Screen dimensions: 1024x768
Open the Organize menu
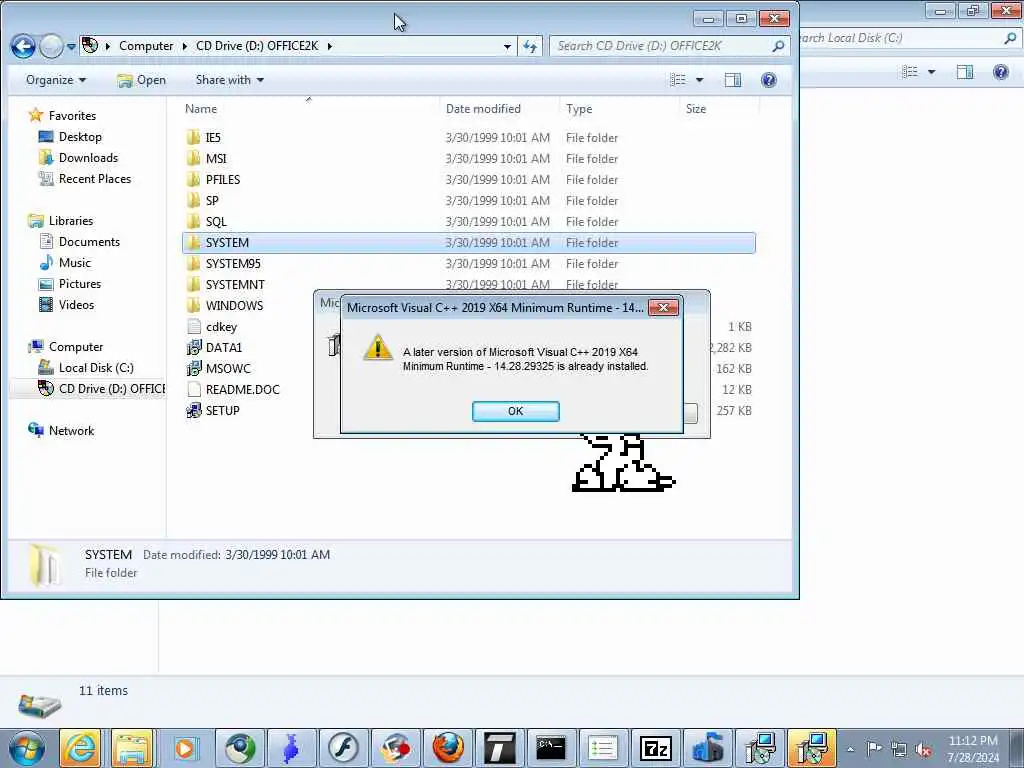(56, 80)
